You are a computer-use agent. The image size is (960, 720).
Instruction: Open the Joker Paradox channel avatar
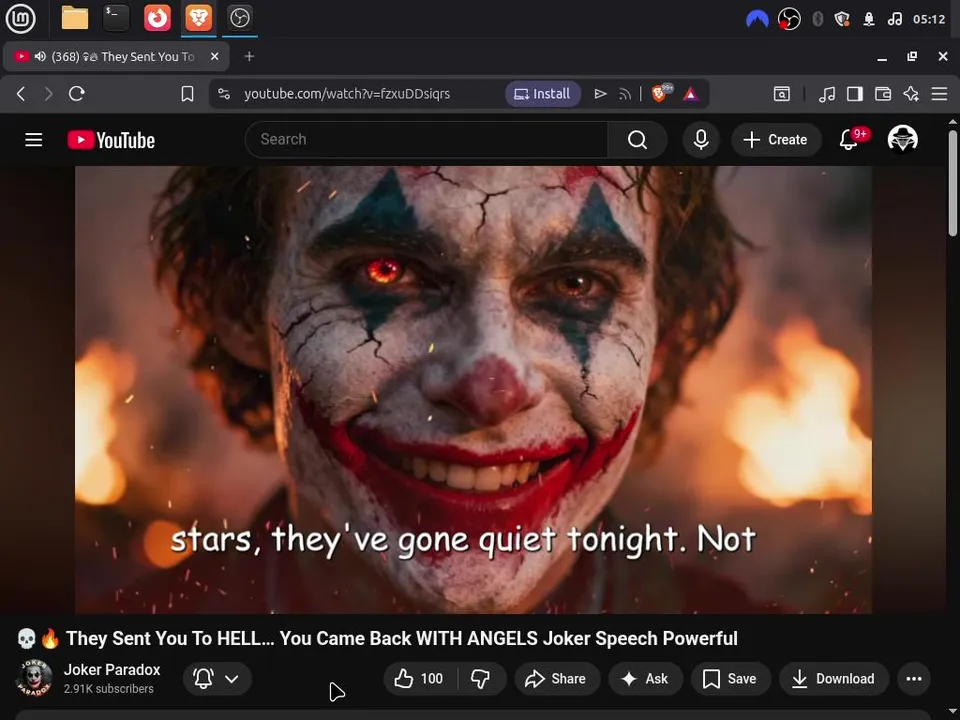(34, 678)
